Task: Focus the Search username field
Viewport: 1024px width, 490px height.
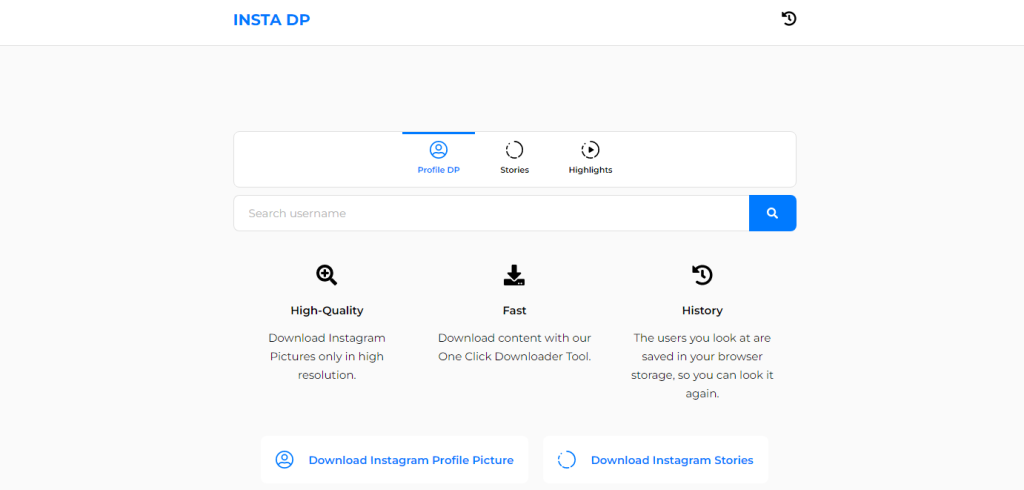Action: coord(491,213)
